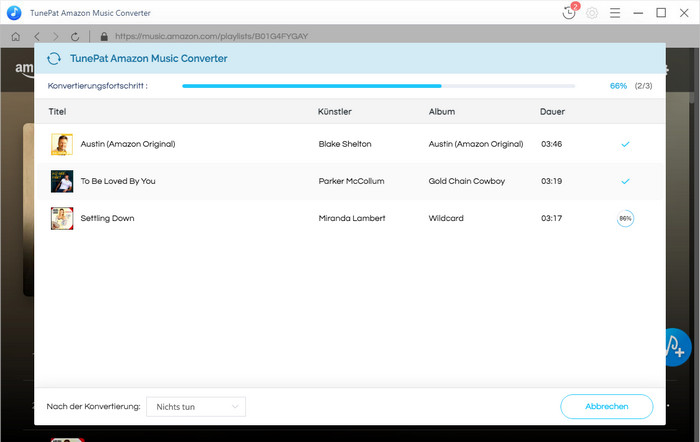Click the TunePat app logo in title bar
This screenshot has width=700, height=442.
tap(14, 13)
